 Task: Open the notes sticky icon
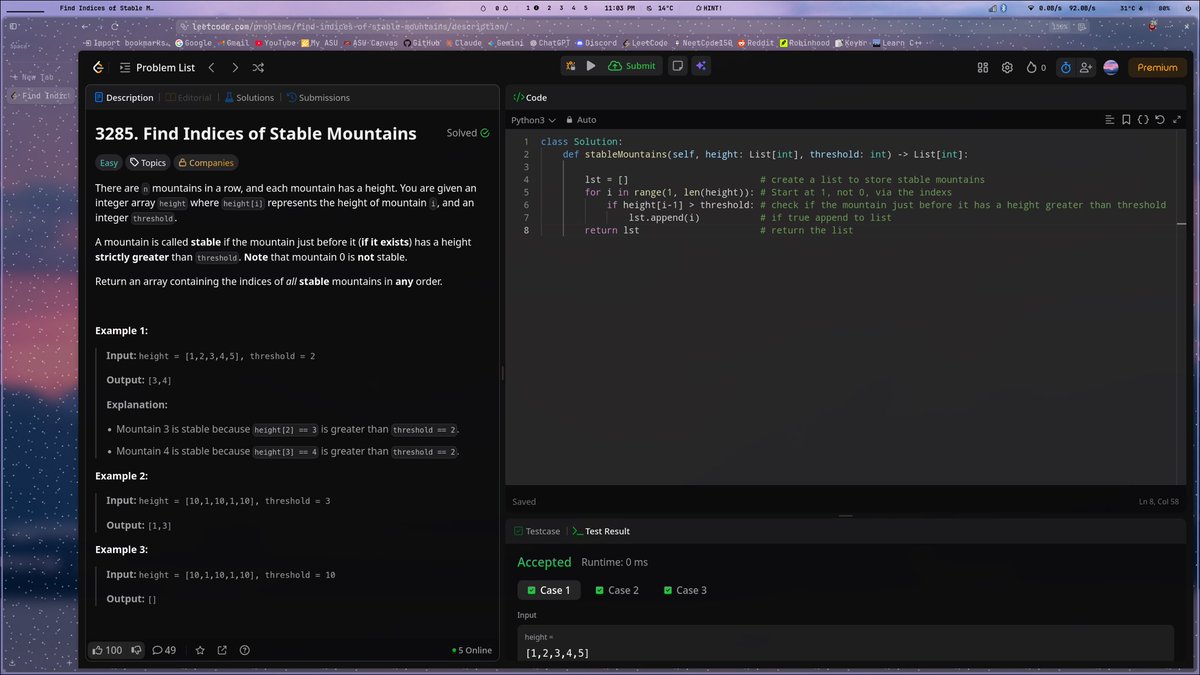[x=677, y=66]
